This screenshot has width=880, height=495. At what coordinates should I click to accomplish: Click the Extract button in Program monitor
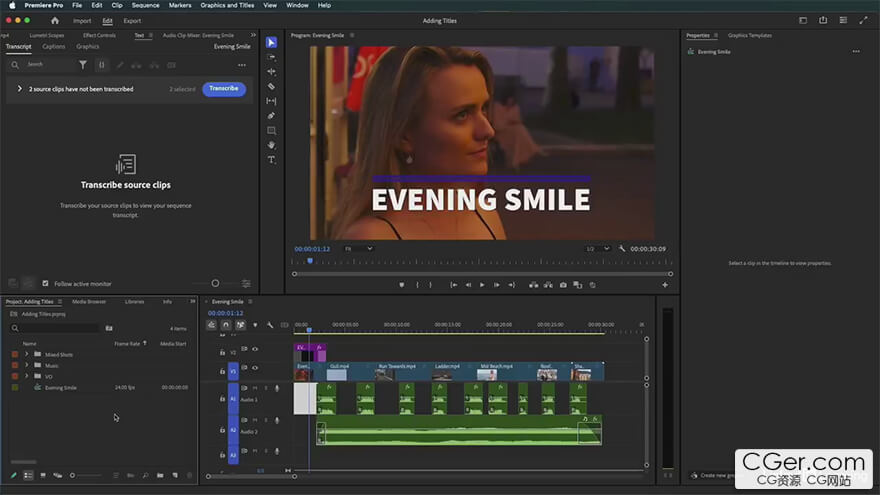pos(548,285)
